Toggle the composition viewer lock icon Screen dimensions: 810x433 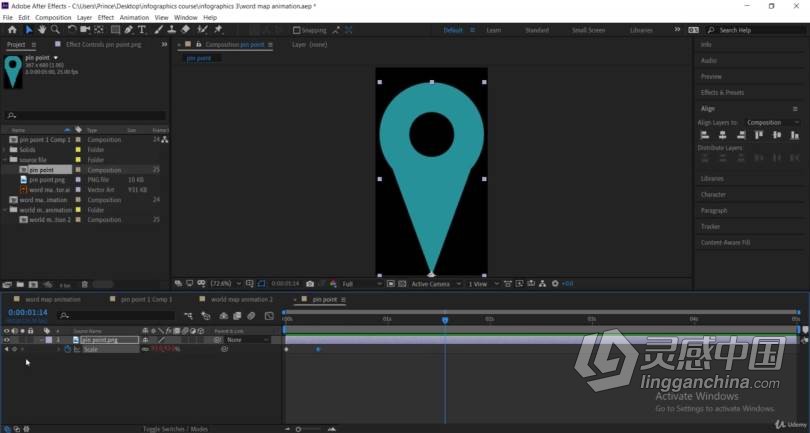click(198, 44)
